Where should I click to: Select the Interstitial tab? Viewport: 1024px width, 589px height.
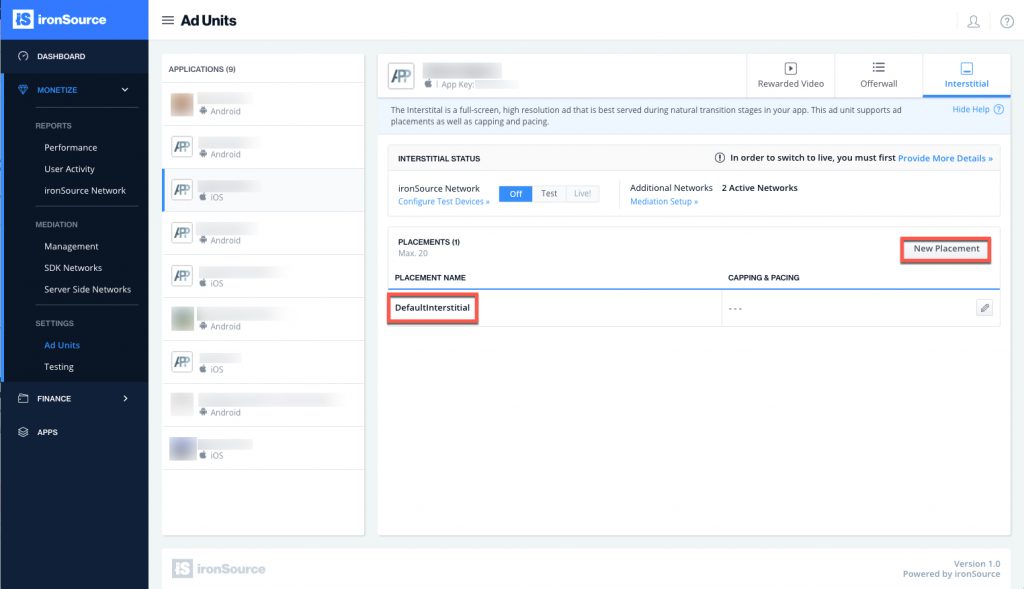click(967, 76)
